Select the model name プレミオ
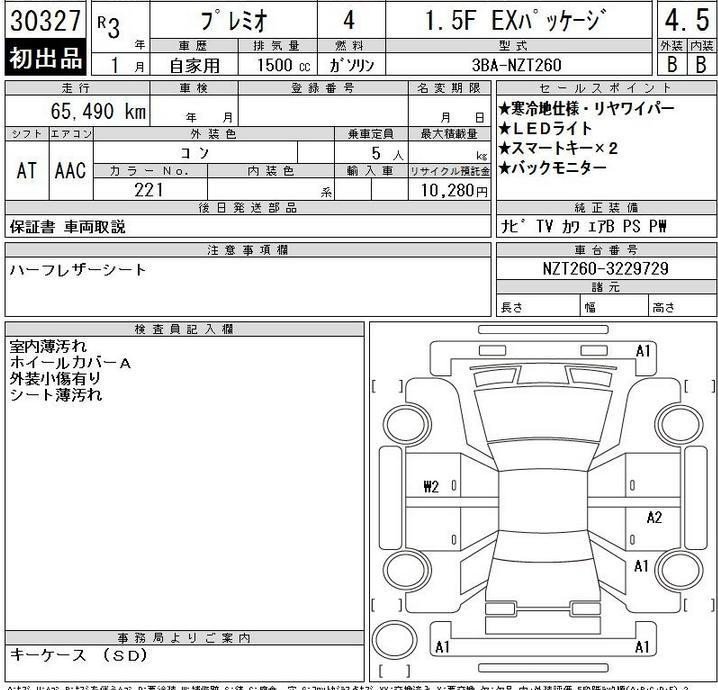Screen dimensions: 718x690 pyautogui.click(x=234, y=22)
